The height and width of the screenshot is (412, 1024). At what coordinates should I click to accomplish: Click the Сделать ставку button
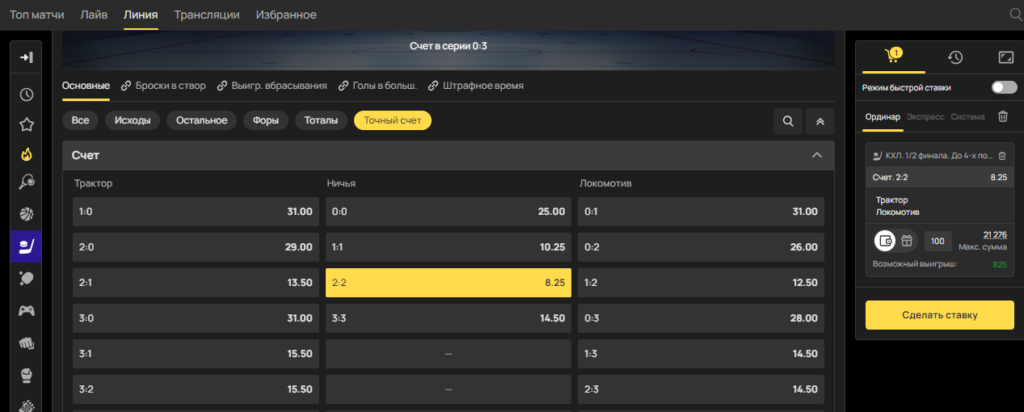pos(940,315)
